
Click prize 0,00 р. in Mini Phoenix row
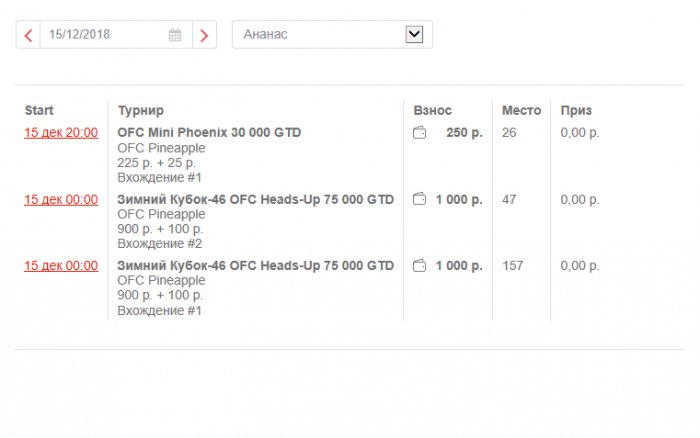pyautogui.click(x=580, y=133)
